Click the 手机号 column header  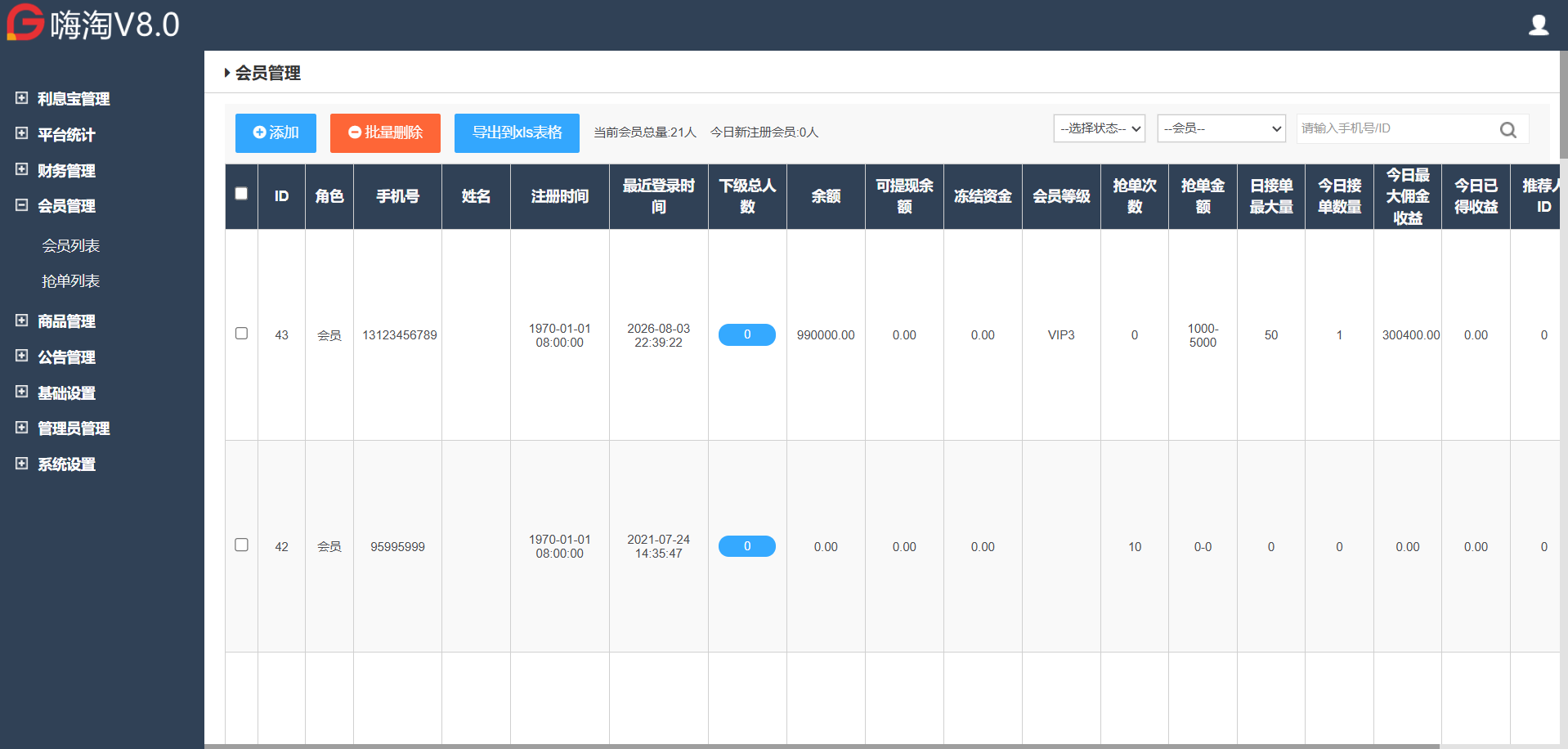398,196
